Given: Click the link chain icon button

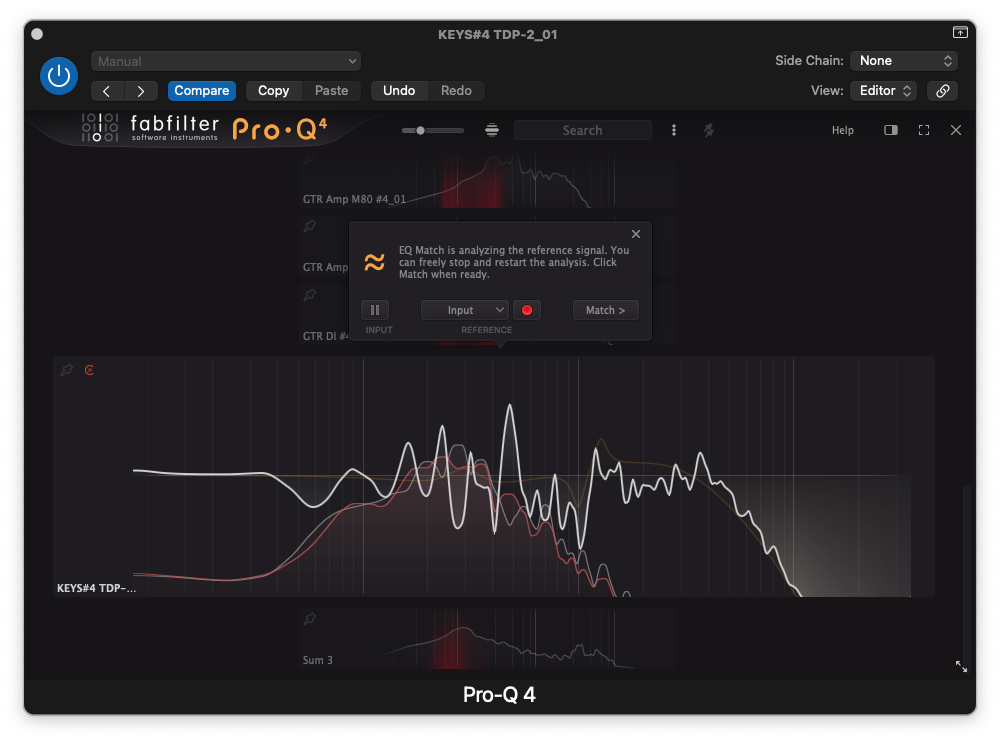Looking at the screenshot, I should (x=942, y=91).
